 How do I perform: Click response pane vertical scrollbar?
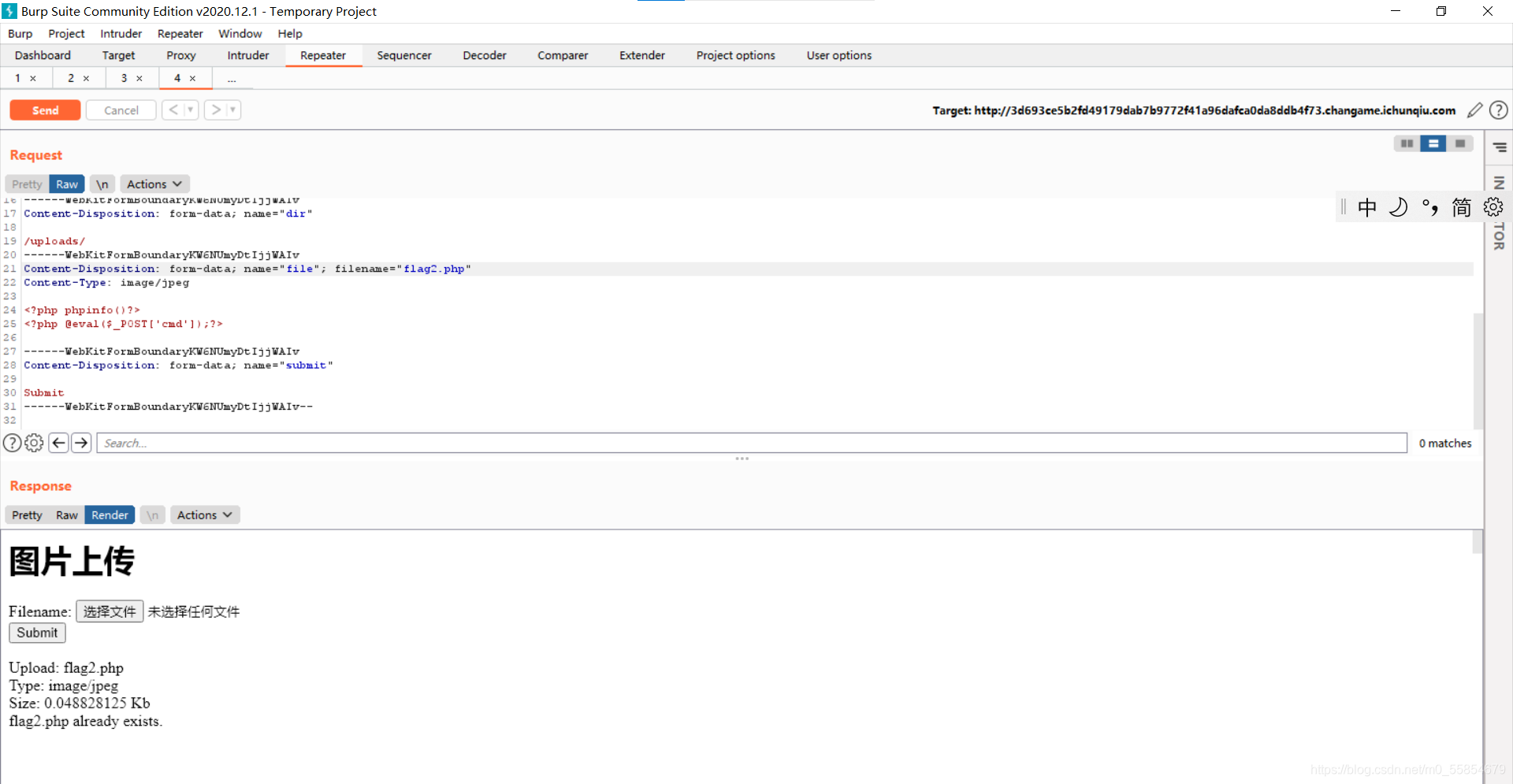click(1478, 542)
